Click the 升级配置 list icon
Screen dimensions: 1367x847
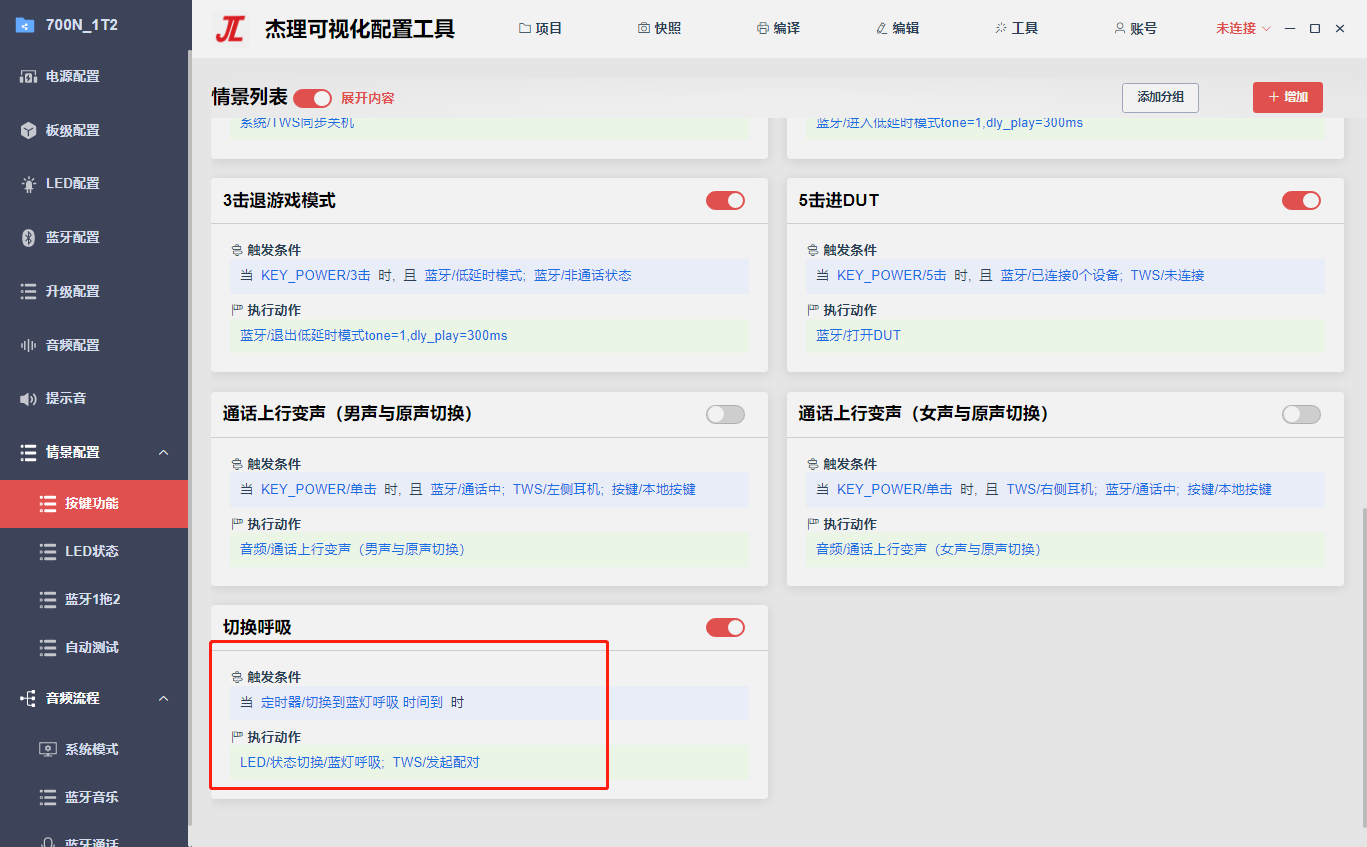[29, 291]
